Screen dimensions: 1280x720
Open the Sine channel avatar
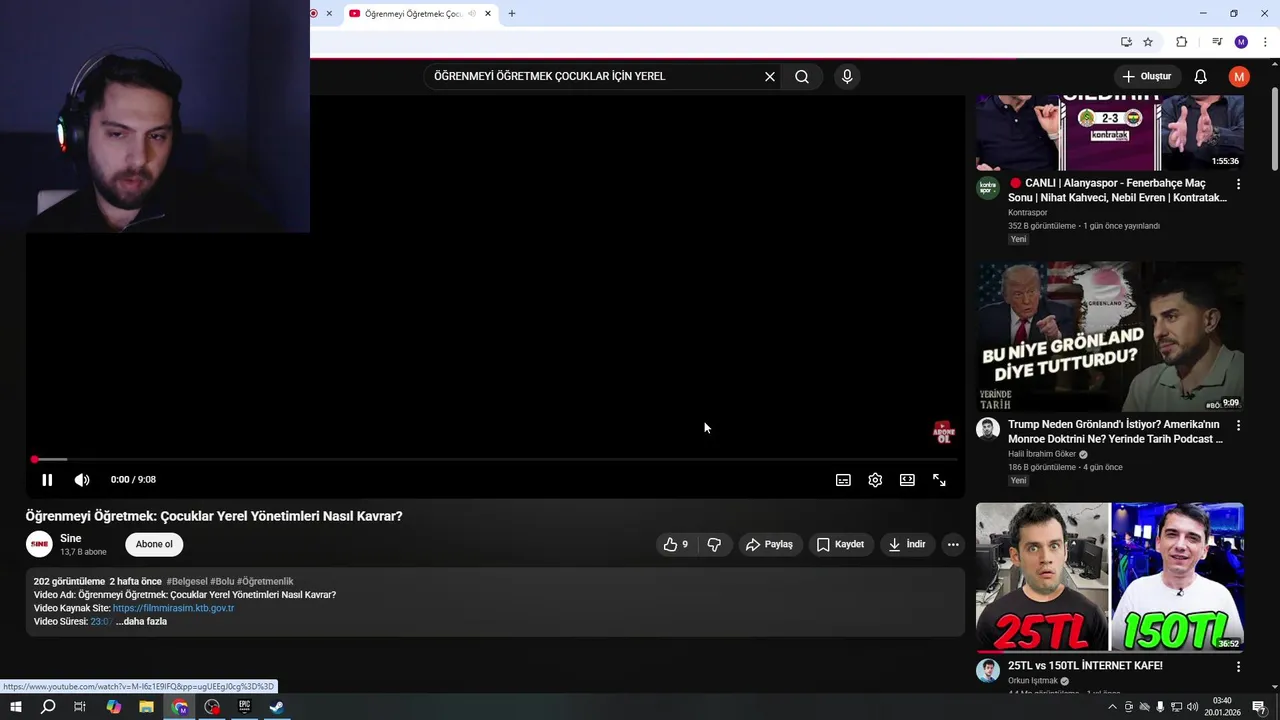tap(39, 544)
